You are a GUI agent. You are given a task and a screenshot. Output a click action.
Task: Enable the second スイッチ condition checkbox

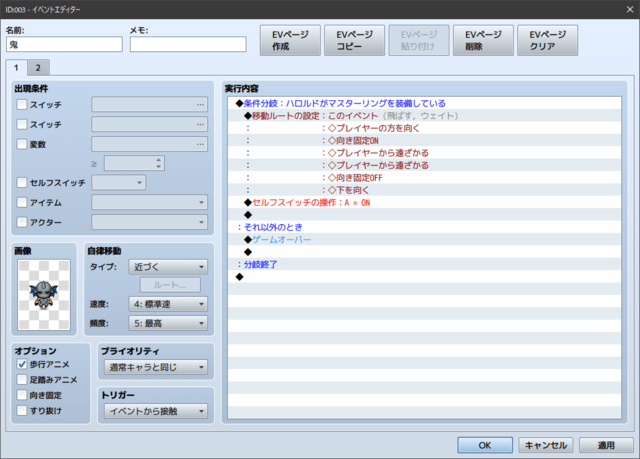(22, 124)
